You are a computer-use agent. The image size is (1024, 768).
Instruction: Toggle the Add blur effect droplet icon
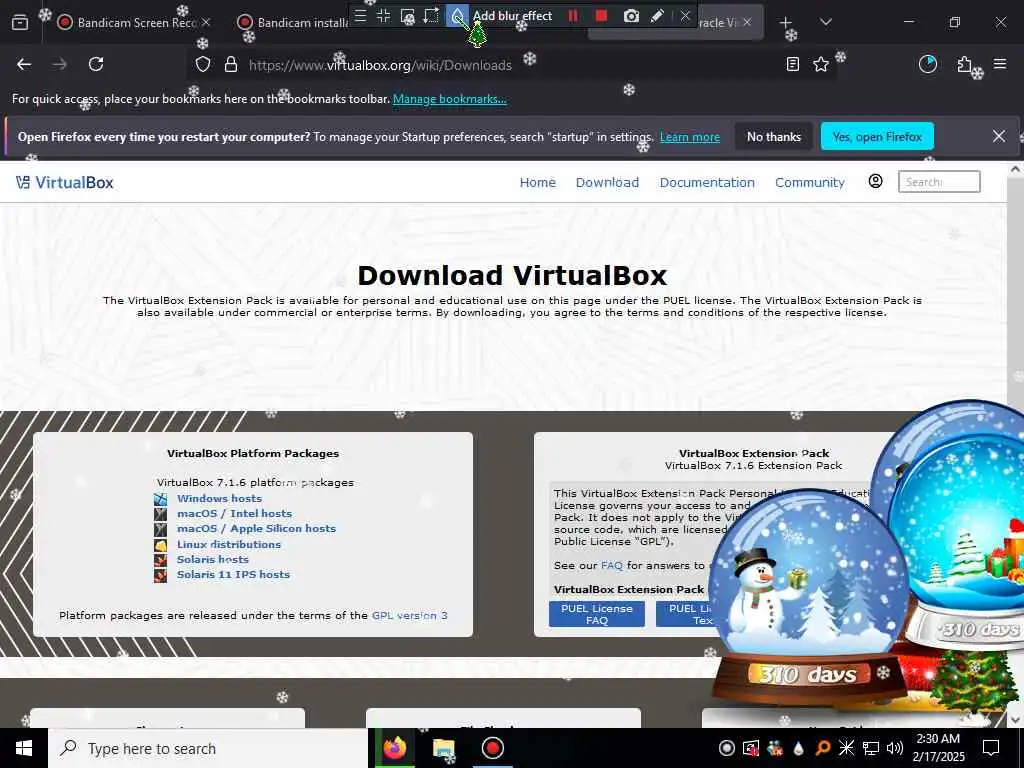[457, 16]
